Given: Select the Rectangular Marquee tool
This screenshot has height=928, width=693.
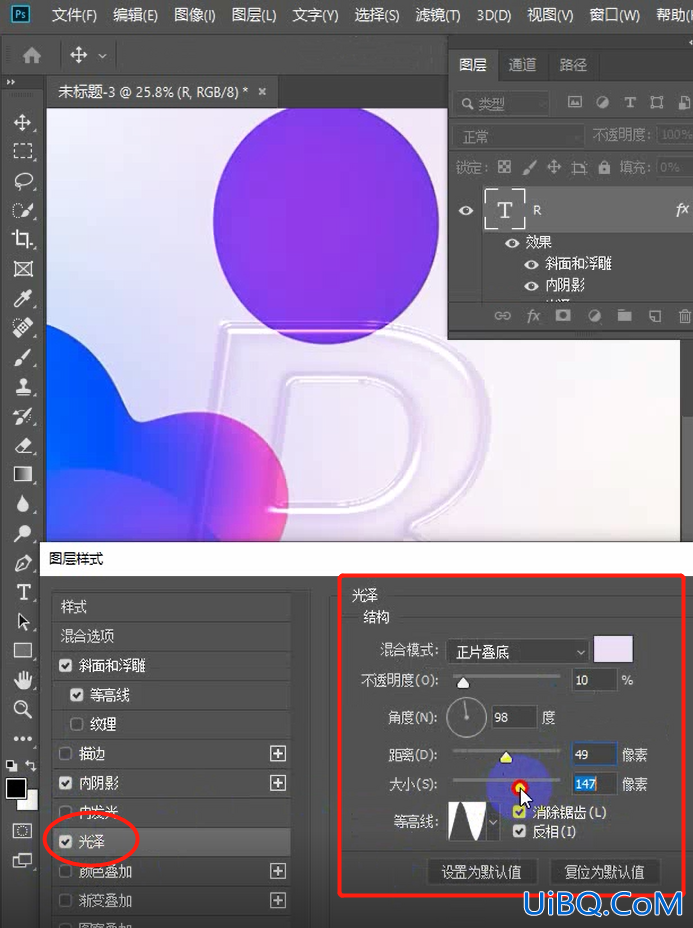Looking at the screenshot, I should tap(22, 152).
